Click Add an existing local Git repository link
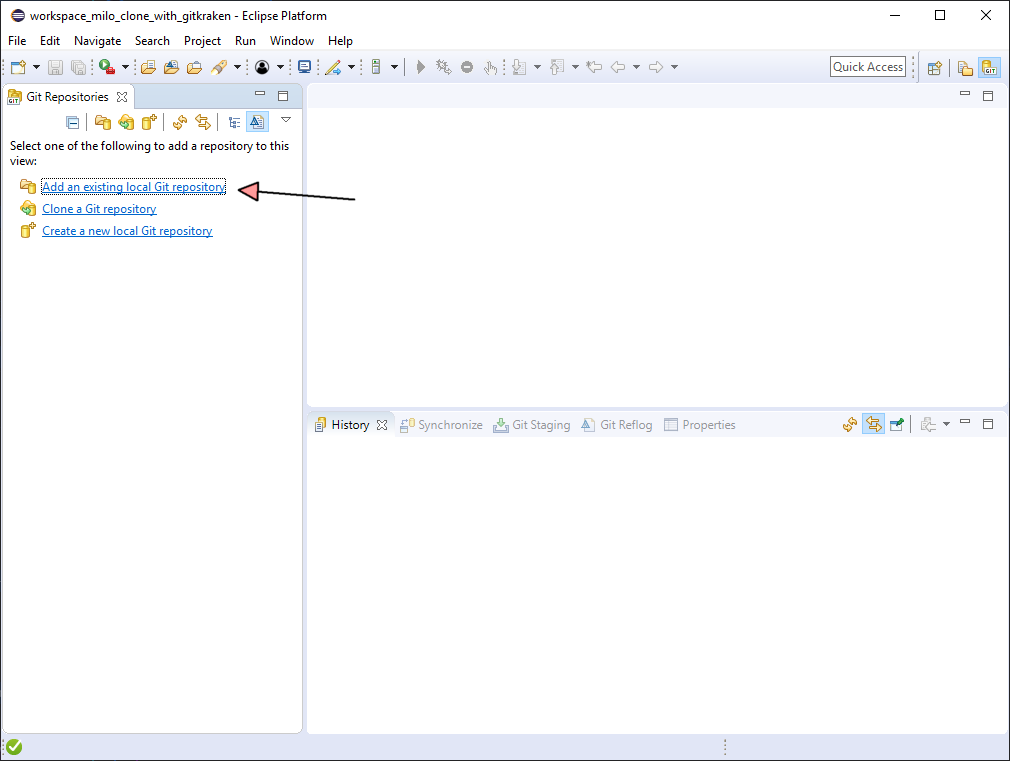 133,187
